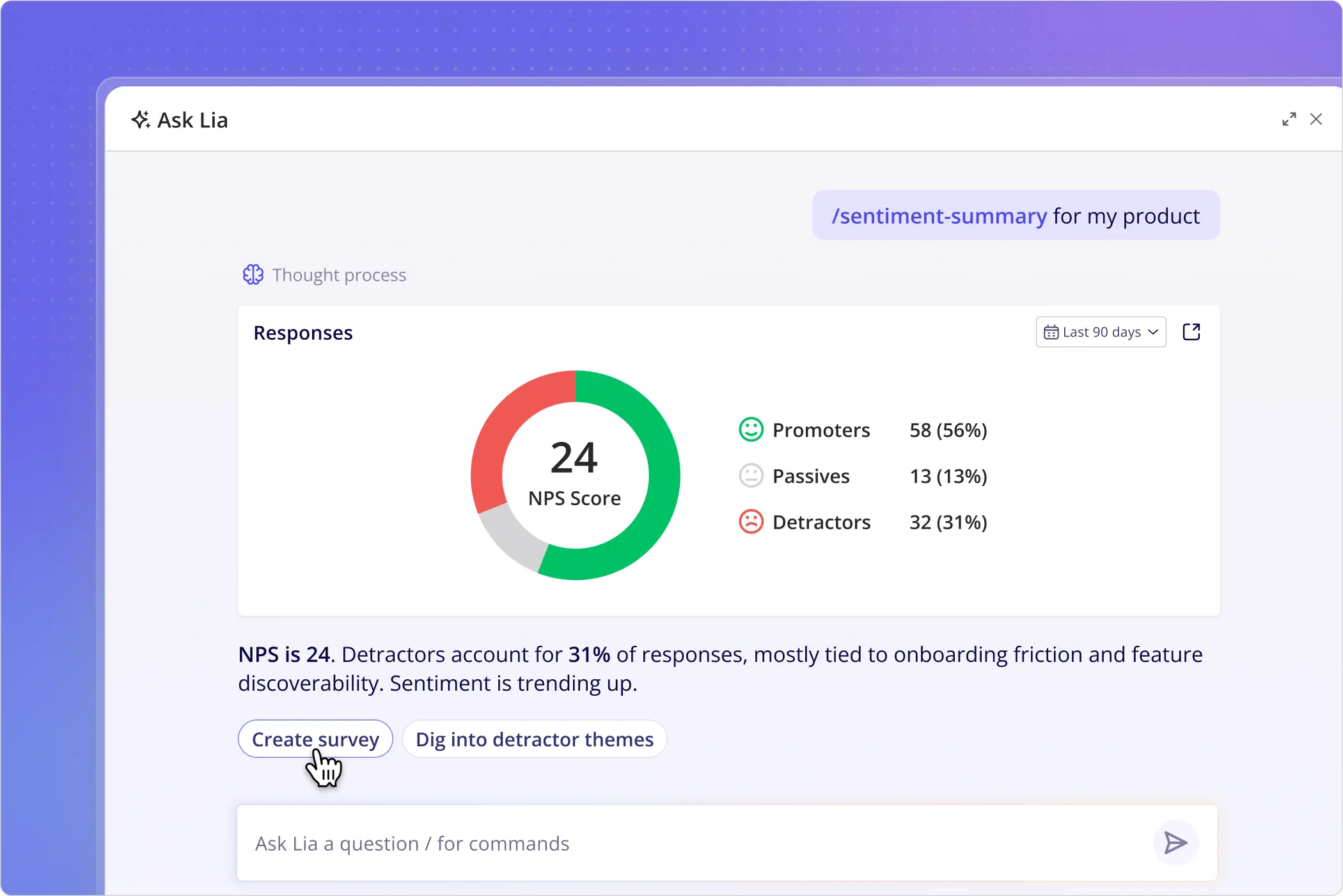1343x896 pixels.
Task: Click the Ask Lia sparkle icon
Action: (141, 120)
